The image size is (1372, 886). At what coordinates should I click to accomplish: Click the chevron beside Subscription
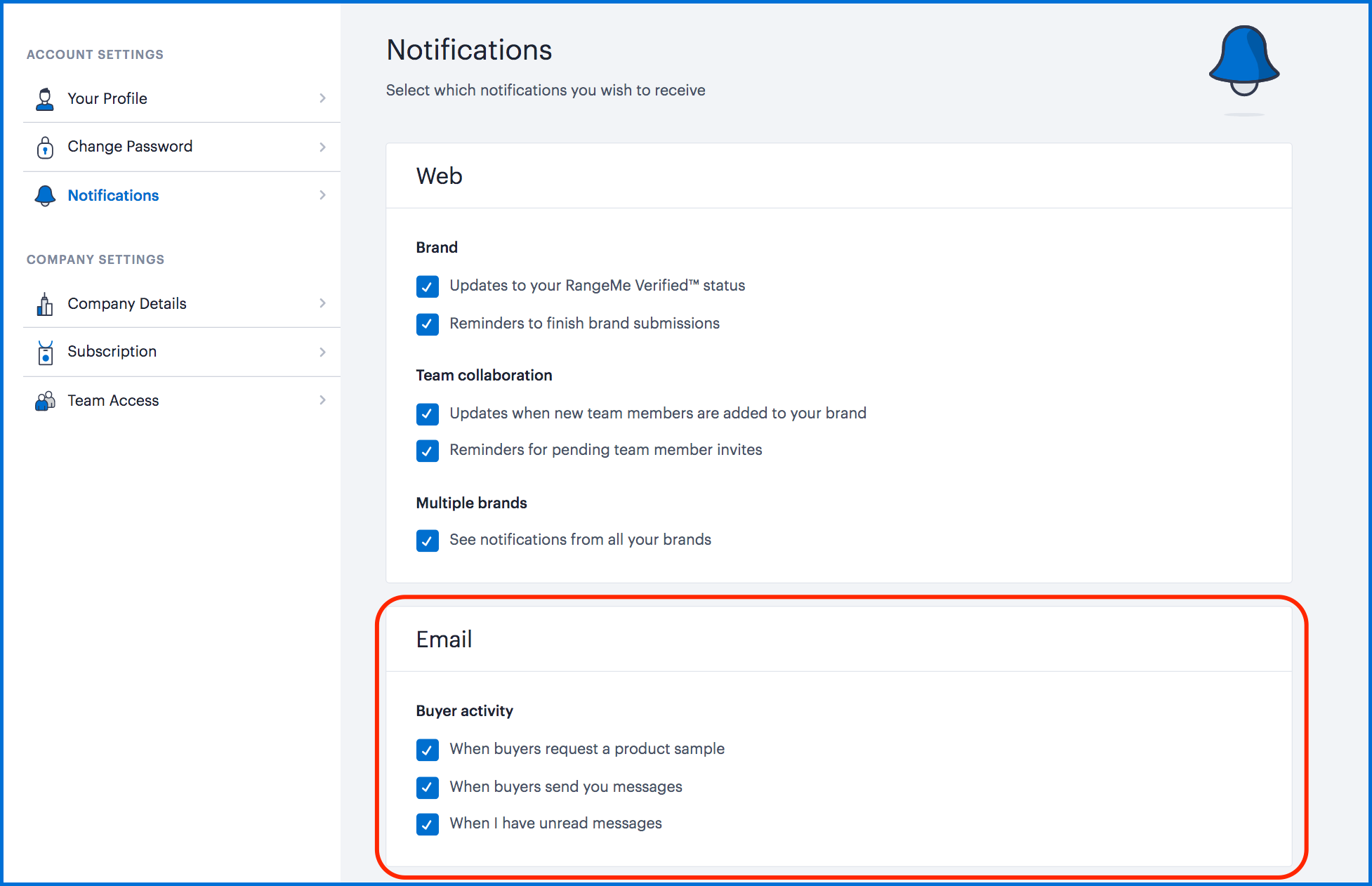(322, 352)
